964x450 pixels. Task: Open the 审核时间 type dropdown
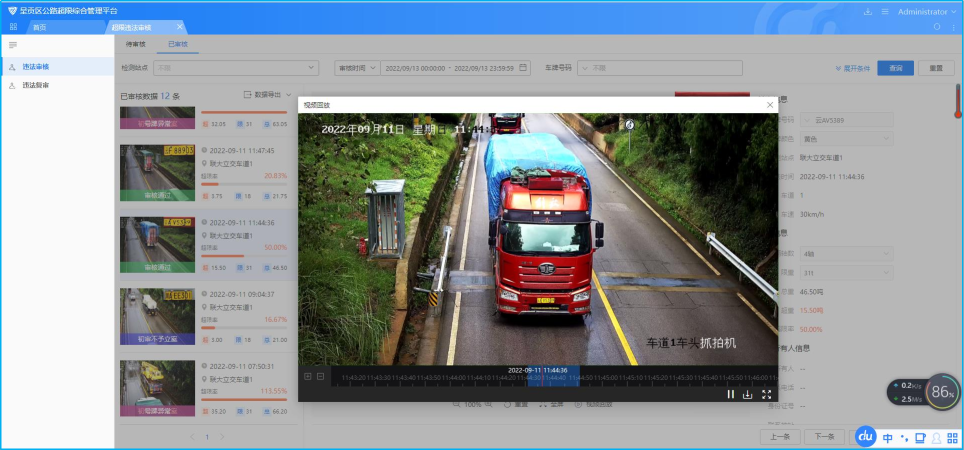356,68
